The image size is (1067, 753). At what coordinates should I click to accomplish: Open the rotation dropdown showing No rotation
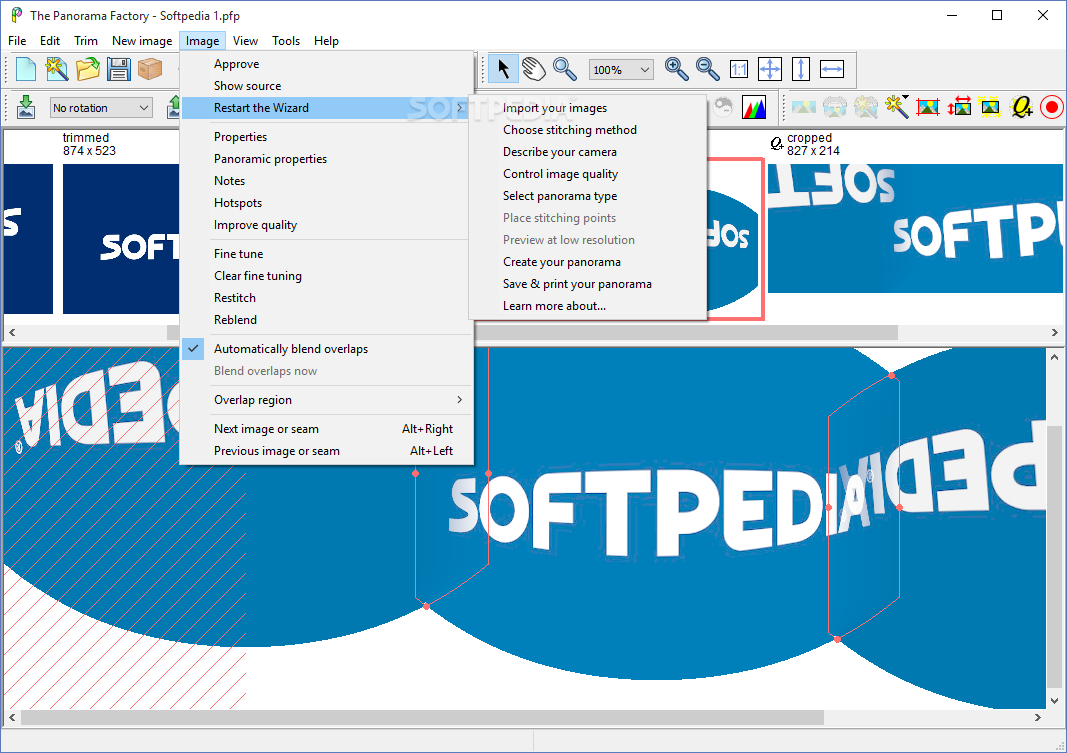click(101, 107)
